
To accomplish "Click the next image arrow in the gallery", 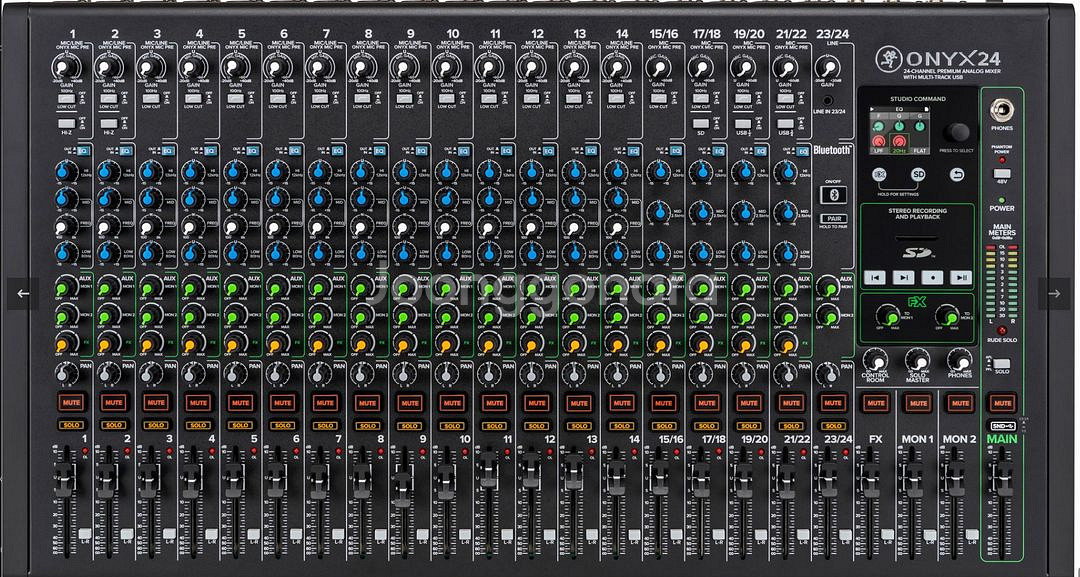I will coord(1055,293).
